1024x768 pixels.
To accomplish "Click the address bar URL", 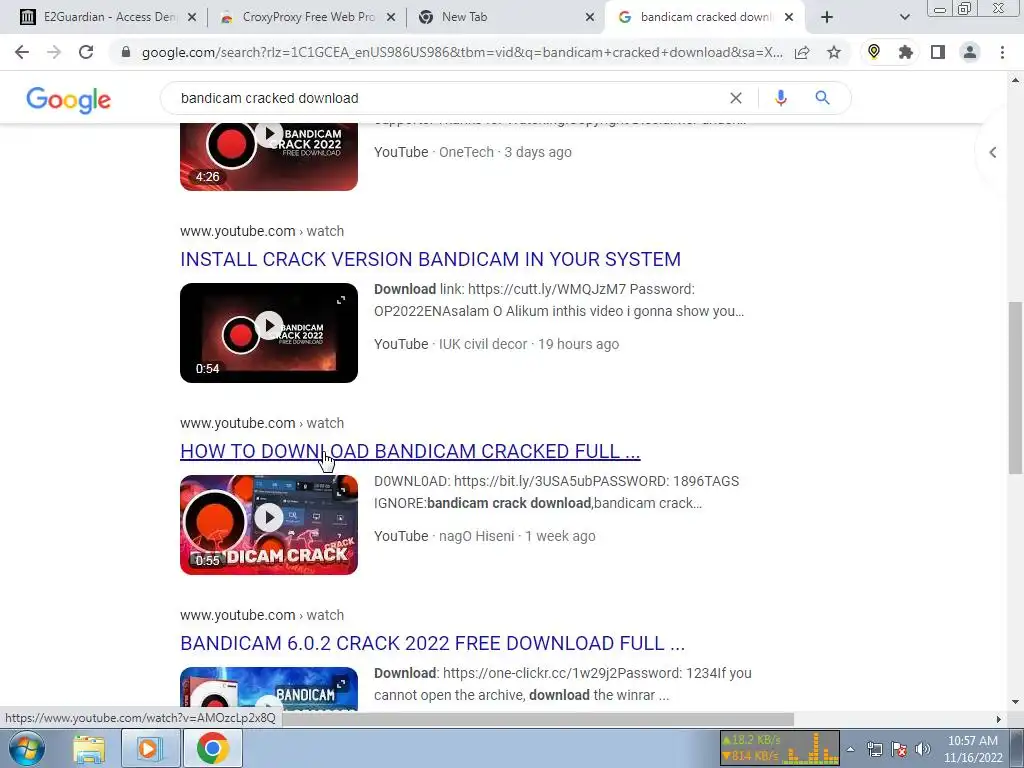I will (461, 52).
